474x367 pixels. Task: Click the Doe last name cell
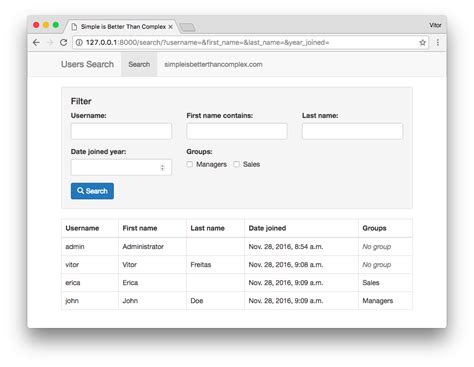pyautogui.click(x=215, y=301)
